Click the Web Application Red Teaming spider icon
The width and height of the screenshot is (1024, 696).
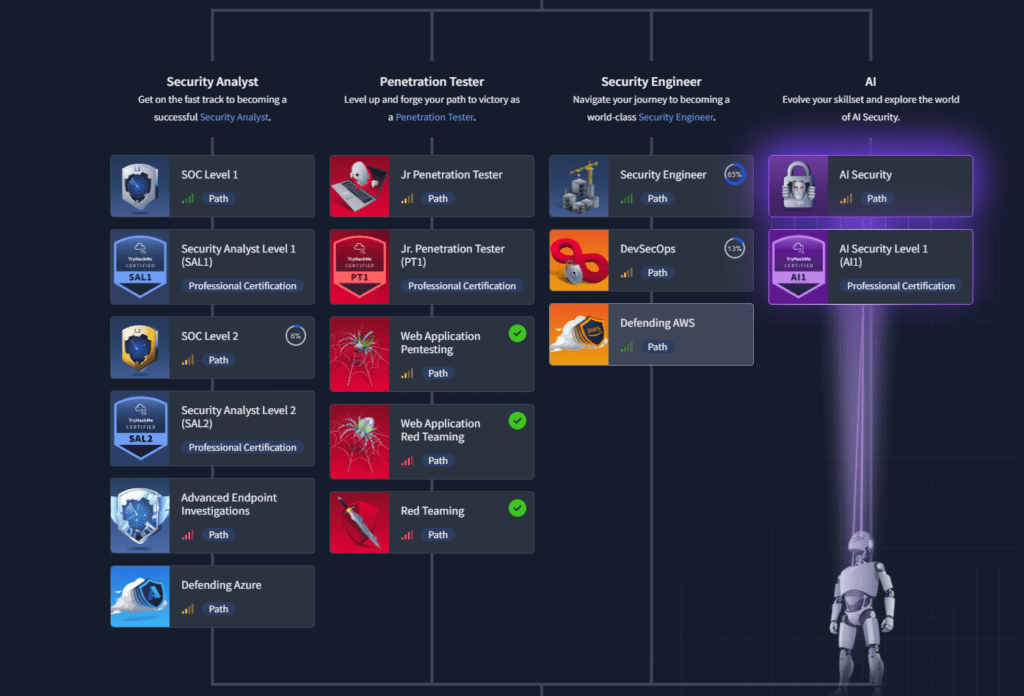[x=359, y=441]
